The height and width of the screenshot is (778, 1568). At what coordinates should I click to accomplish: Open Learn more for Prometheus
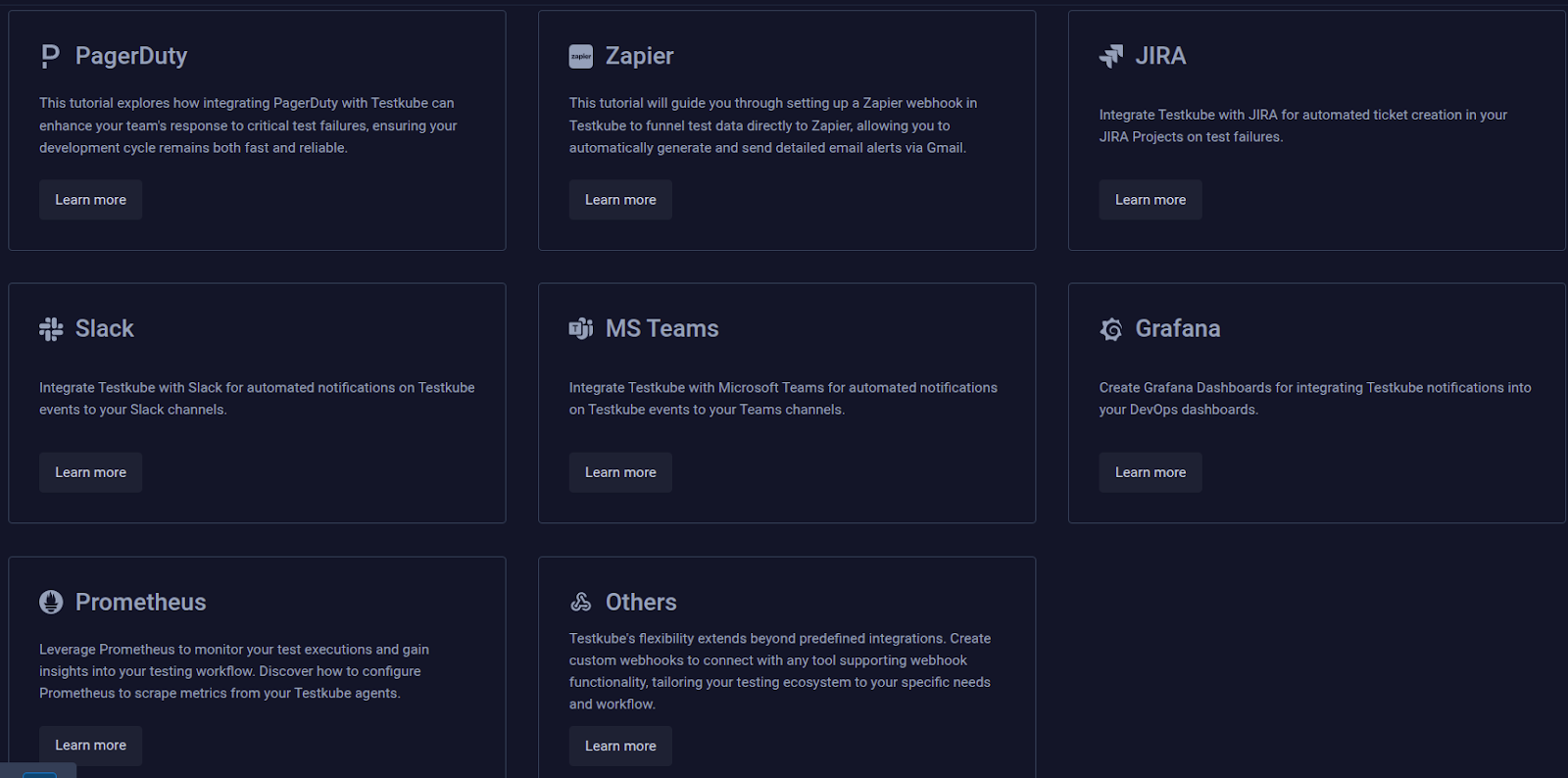[x=90, y=746]
